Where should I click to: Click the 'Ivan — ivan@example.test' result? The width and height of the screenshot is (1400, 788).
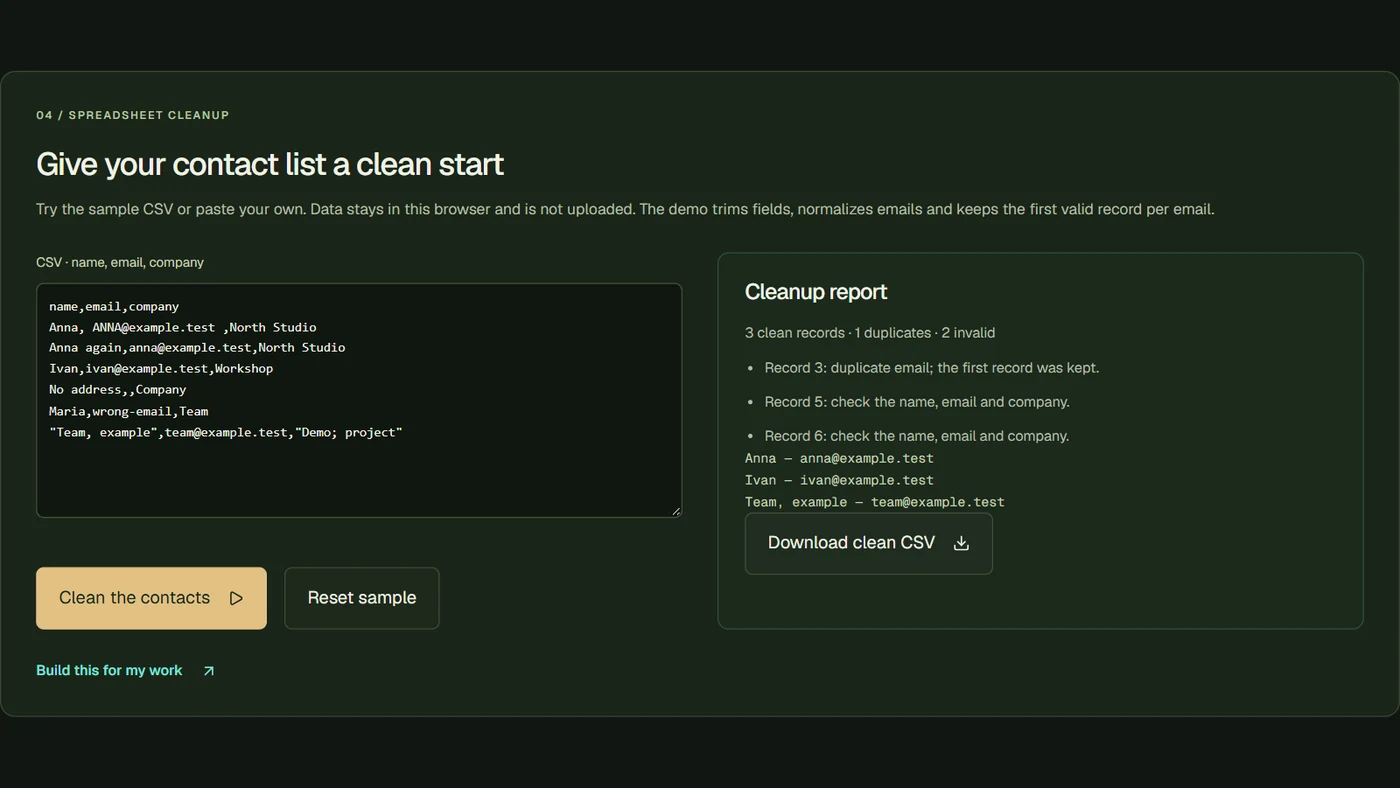839,480
